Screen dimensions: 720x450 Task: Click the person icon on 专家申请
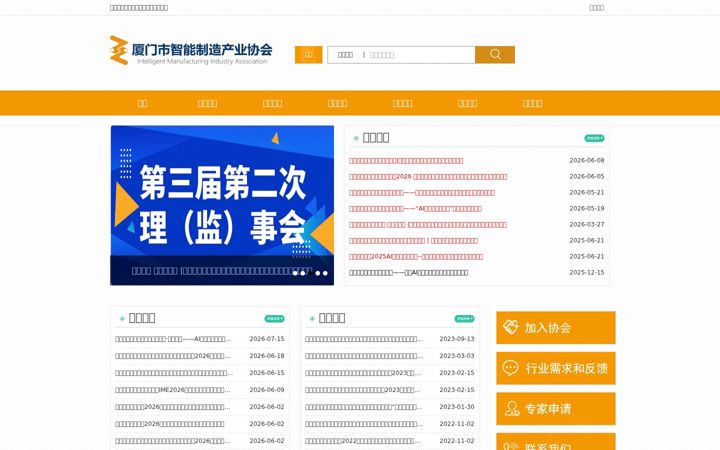512,408
